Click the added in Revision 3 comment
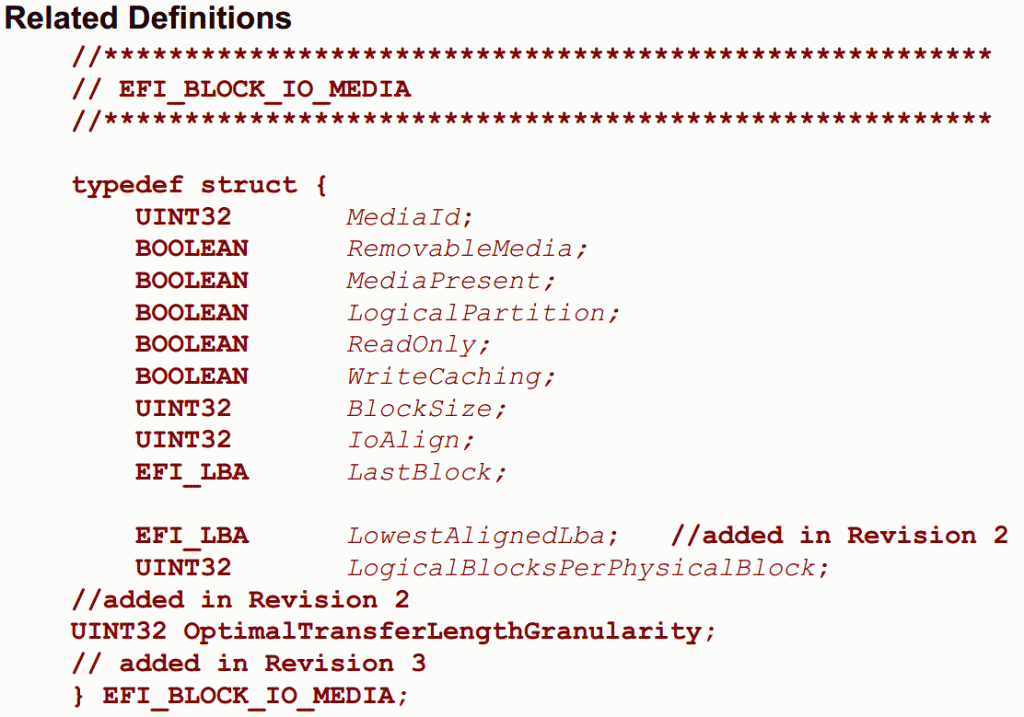Image resolution: width=1024 pixels, height=717 pixels. click(x=249, y=663)
